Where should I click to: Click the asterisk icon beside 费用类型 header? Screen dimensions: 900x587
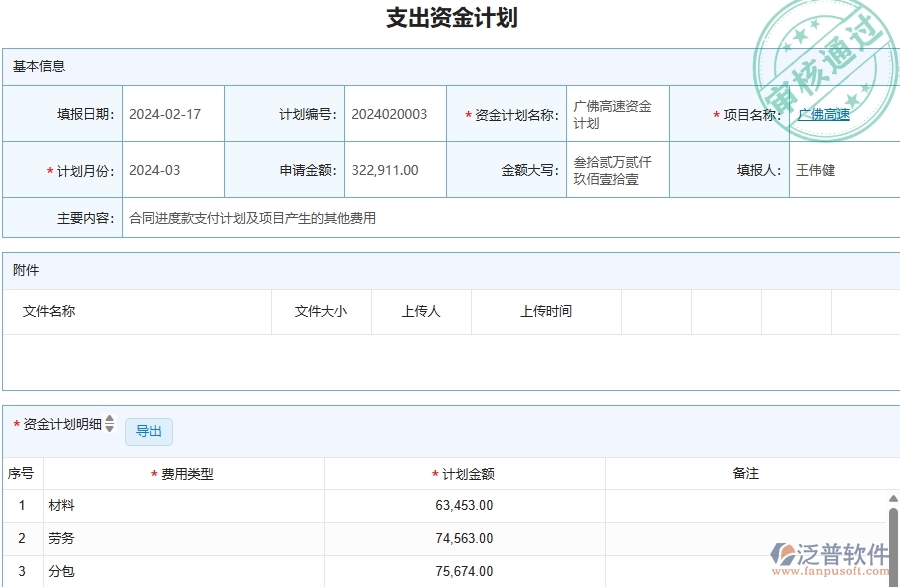pyautogui.click(x=153, y=474)
